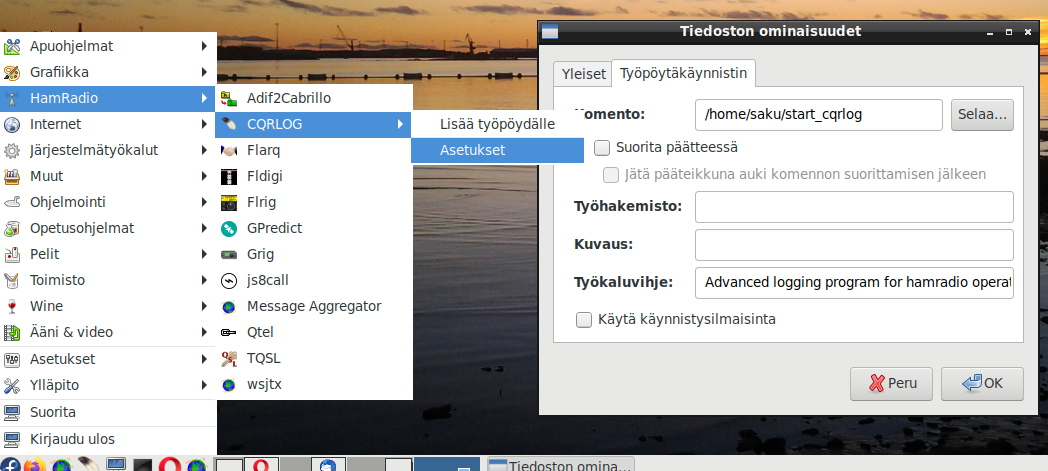This screenshot has height=471, width=1048.
Task: Start wsjtx from the HamRadio submenu
Action: (314, 385)
